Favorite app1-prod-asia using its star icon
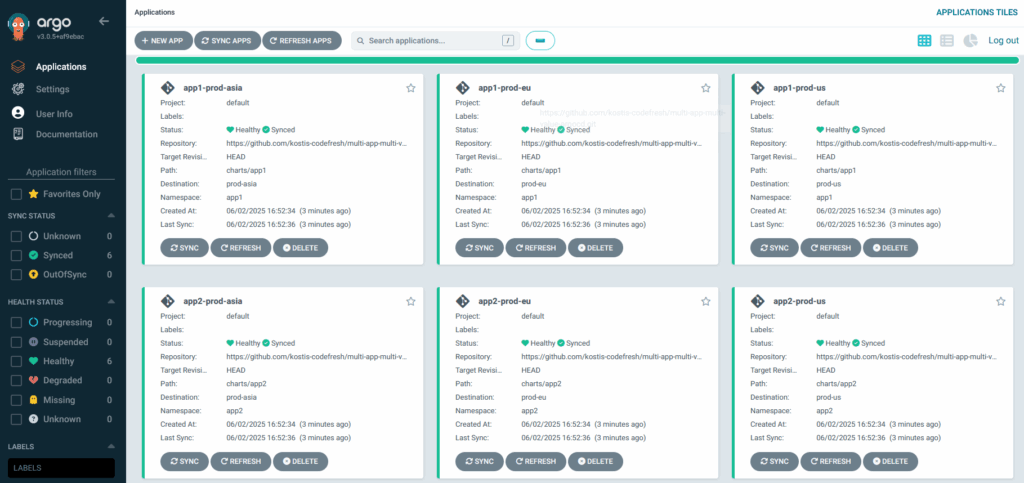 click(410, 88)
